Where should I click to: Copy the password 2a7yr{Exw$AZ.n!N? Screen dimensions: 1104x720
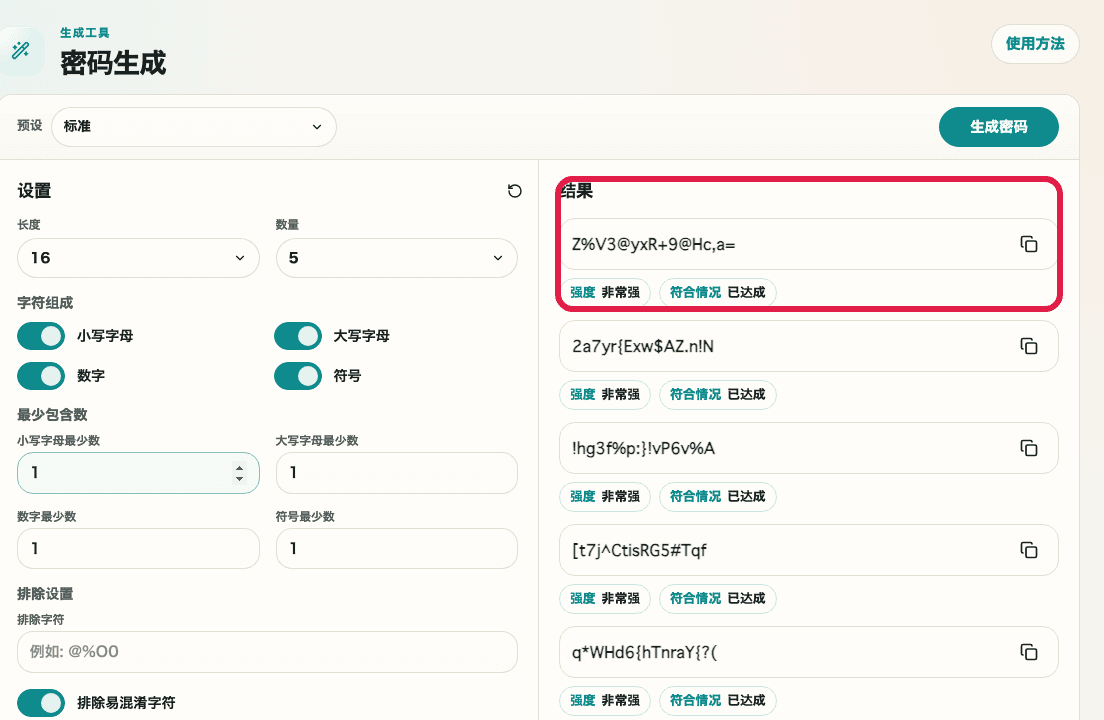[1028, 346]
